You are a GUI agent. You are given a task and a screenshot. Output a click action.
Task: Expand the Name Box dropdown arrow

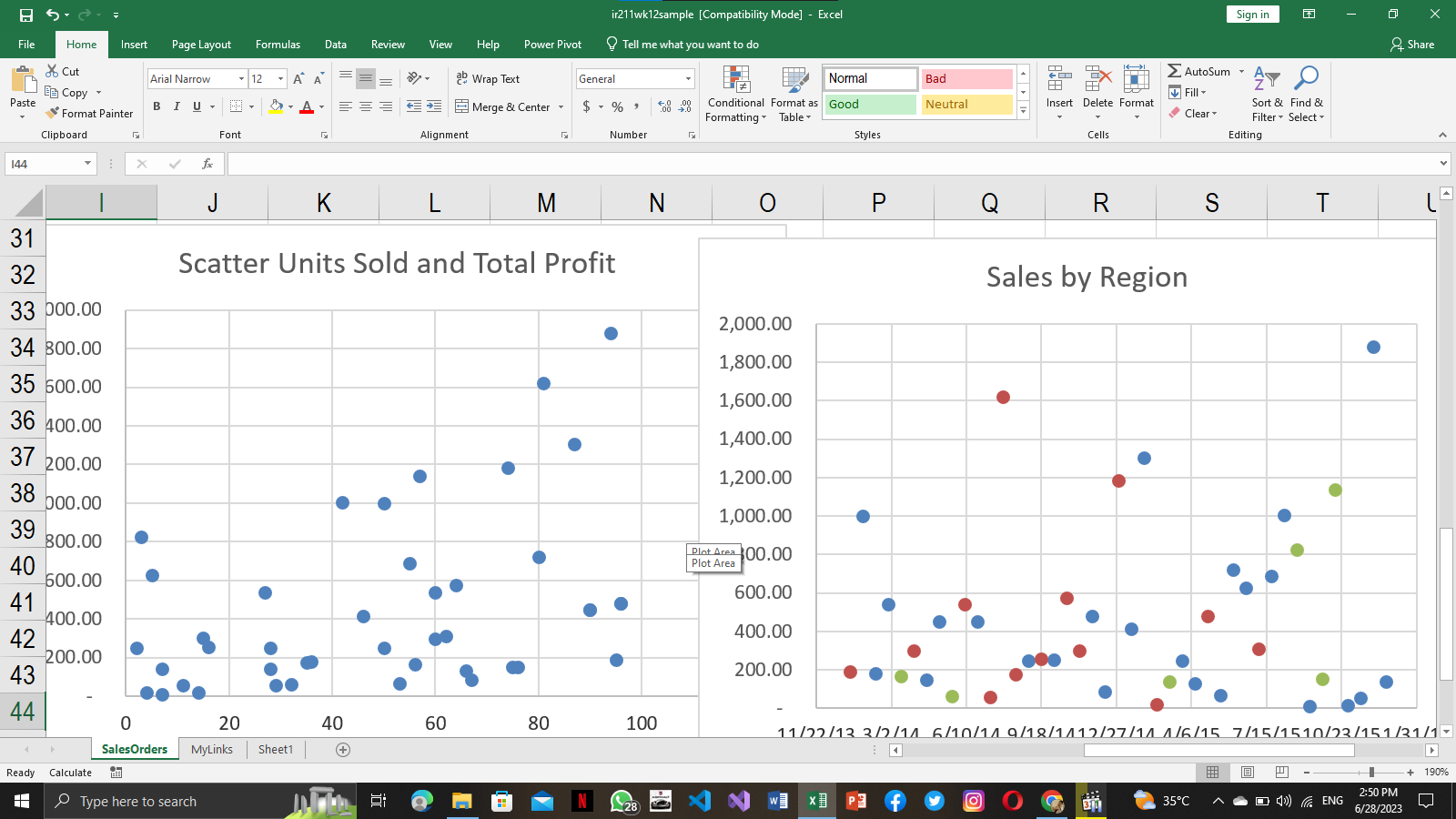tap(87, 164)
